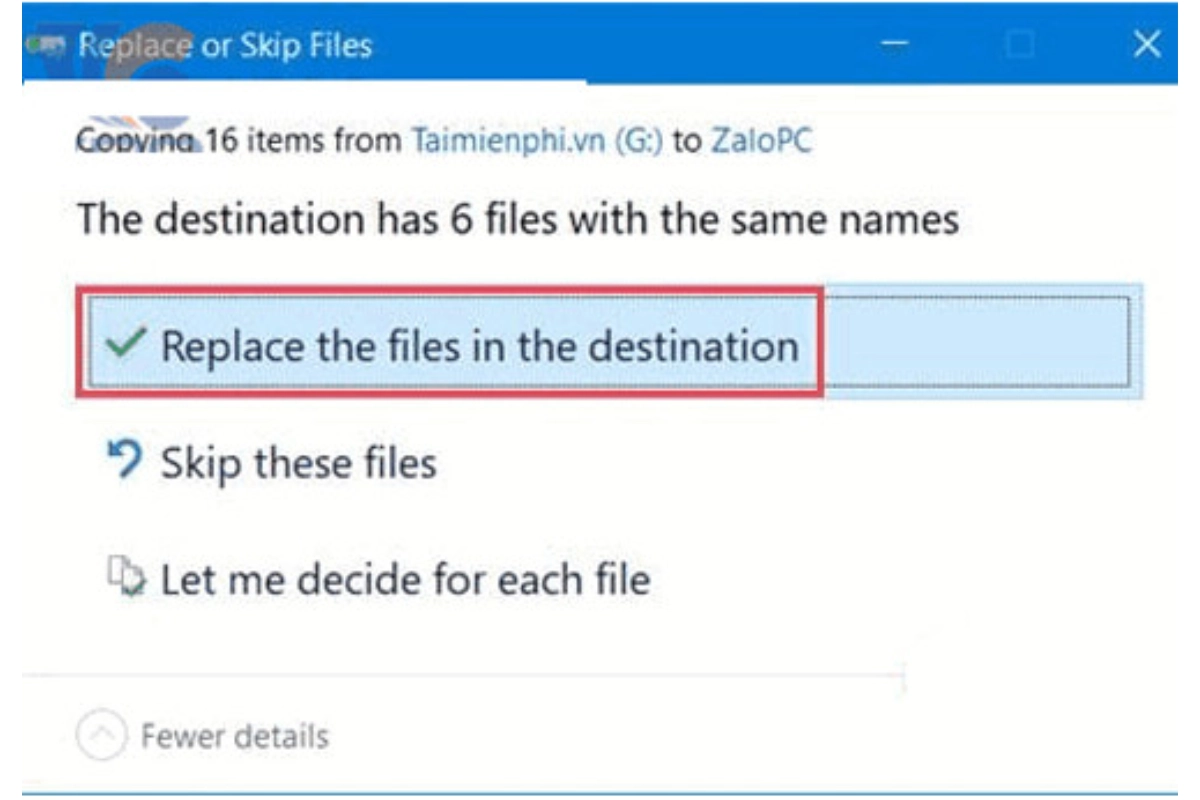Close the Replace or Skip Files dialog
The width and height of the screenshot is (1200, 800).
click(1146, 45)
